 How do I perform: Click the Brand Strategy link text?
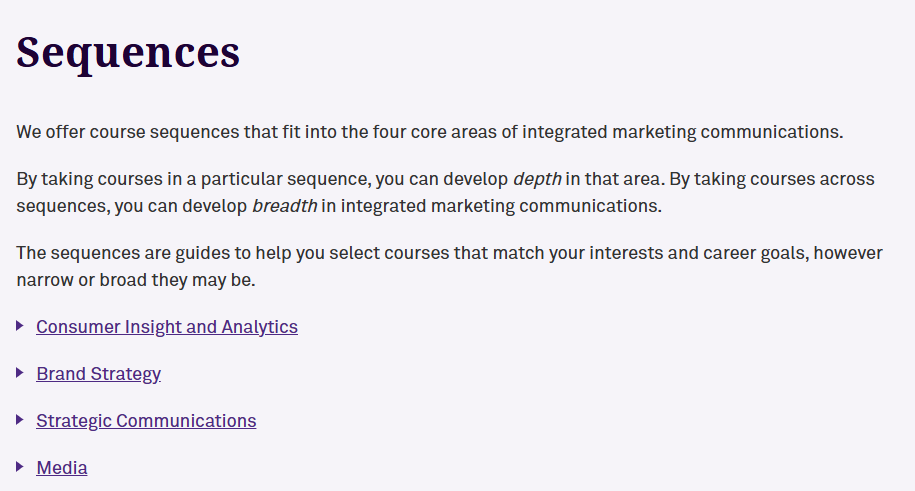click(98, 374)
